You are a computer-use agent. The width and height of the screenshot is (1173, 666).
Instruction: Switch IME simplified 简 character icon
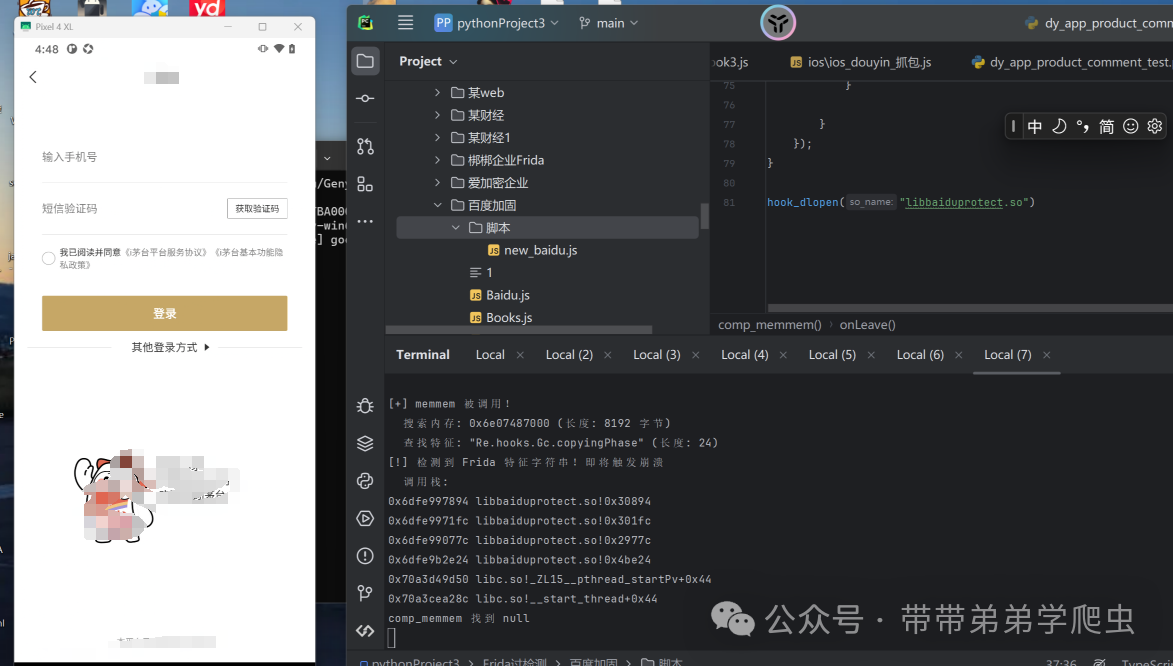tap(1106, 126)
